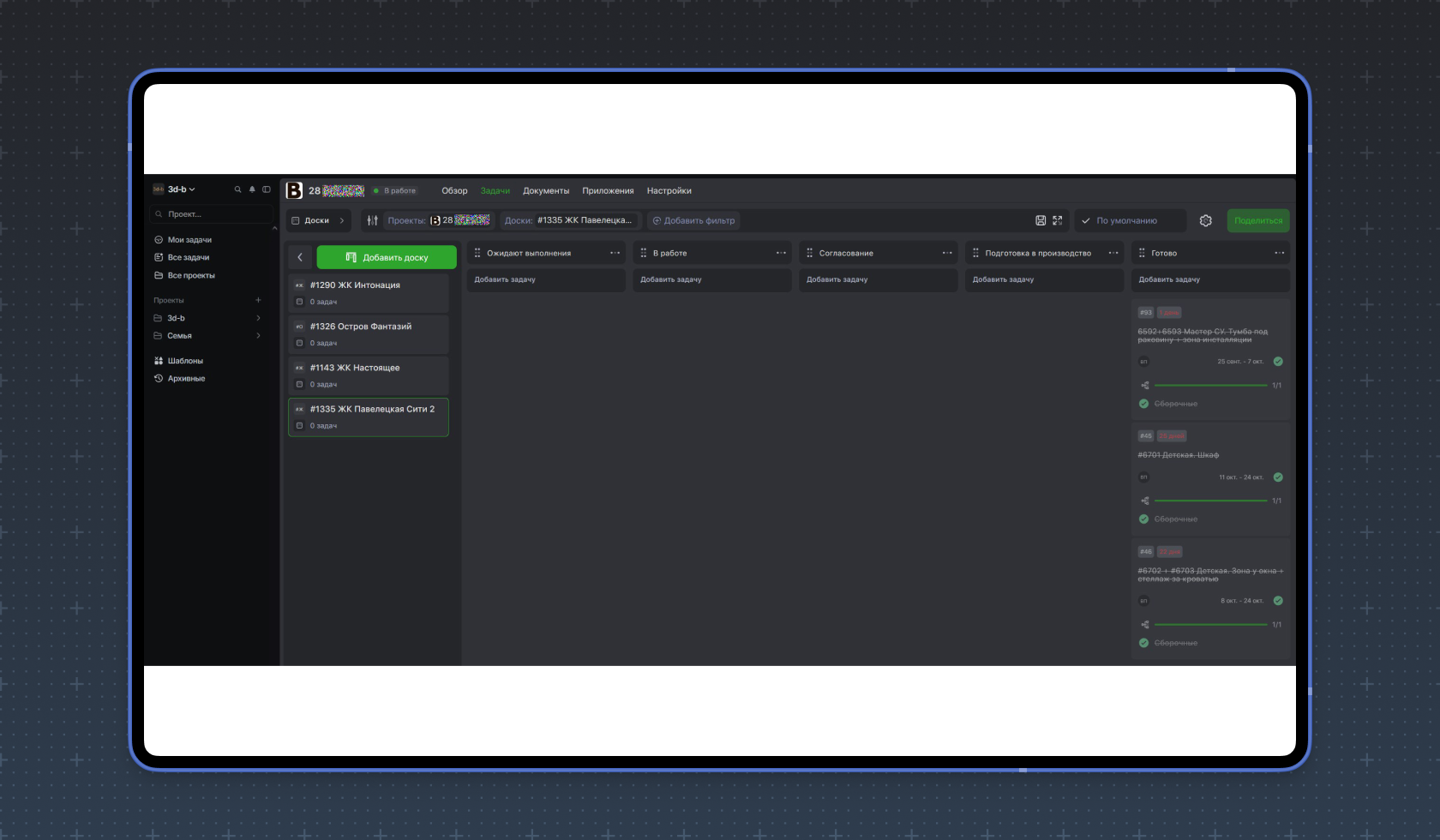Viewport: 1440px width, 840px height.
Task: Open the filter sliders icon
Action: coord(372,220)
